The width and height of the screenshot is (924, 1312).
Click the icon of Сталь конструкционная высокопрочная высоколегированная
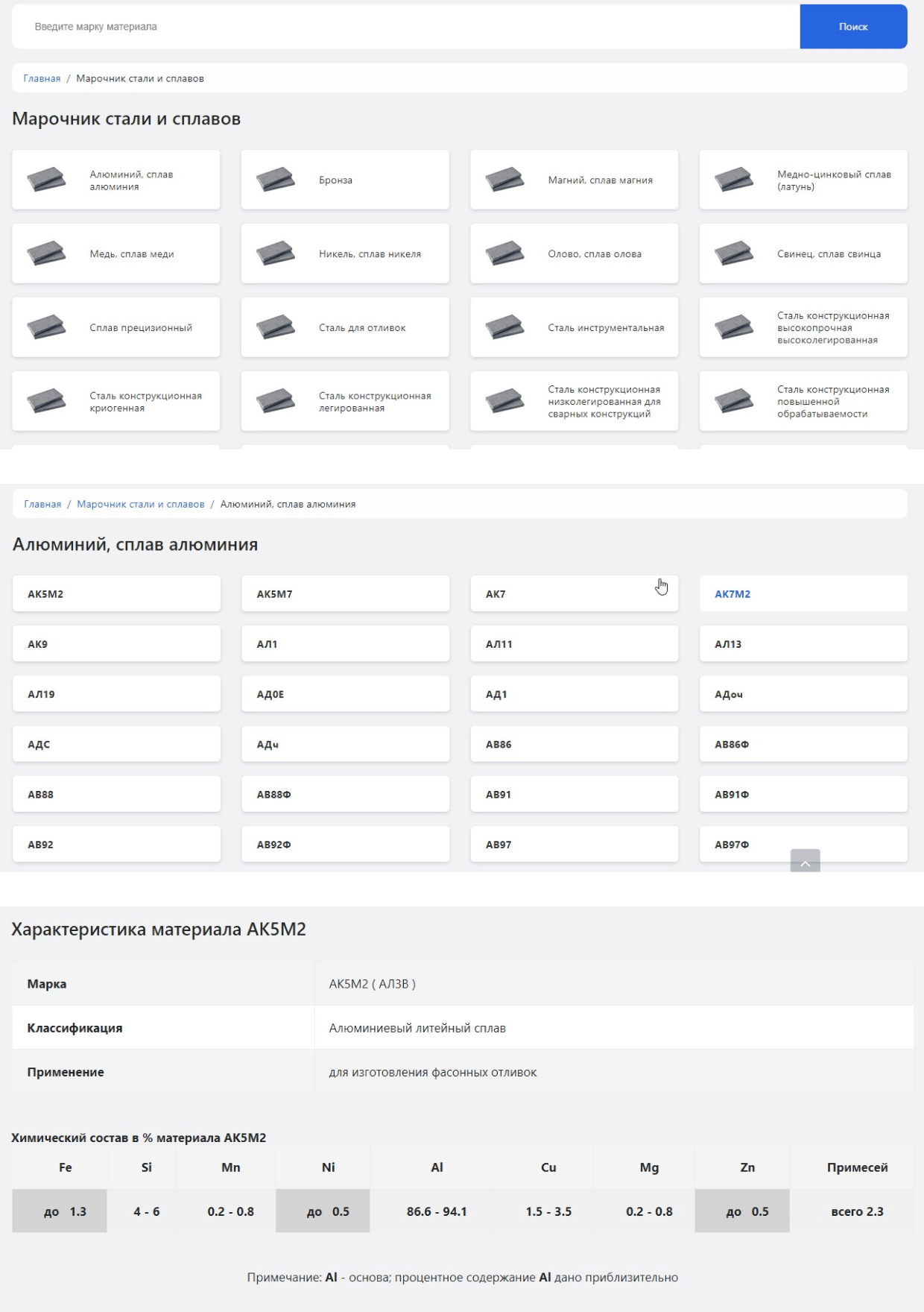(x=734, y=327)
